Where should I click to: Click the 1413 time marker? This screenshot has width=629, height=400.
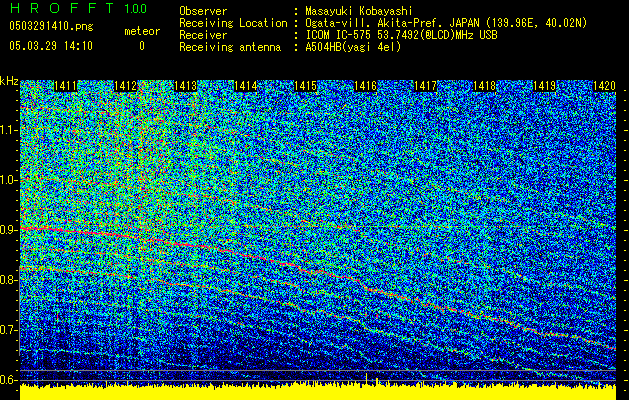[x=186, y=86]
